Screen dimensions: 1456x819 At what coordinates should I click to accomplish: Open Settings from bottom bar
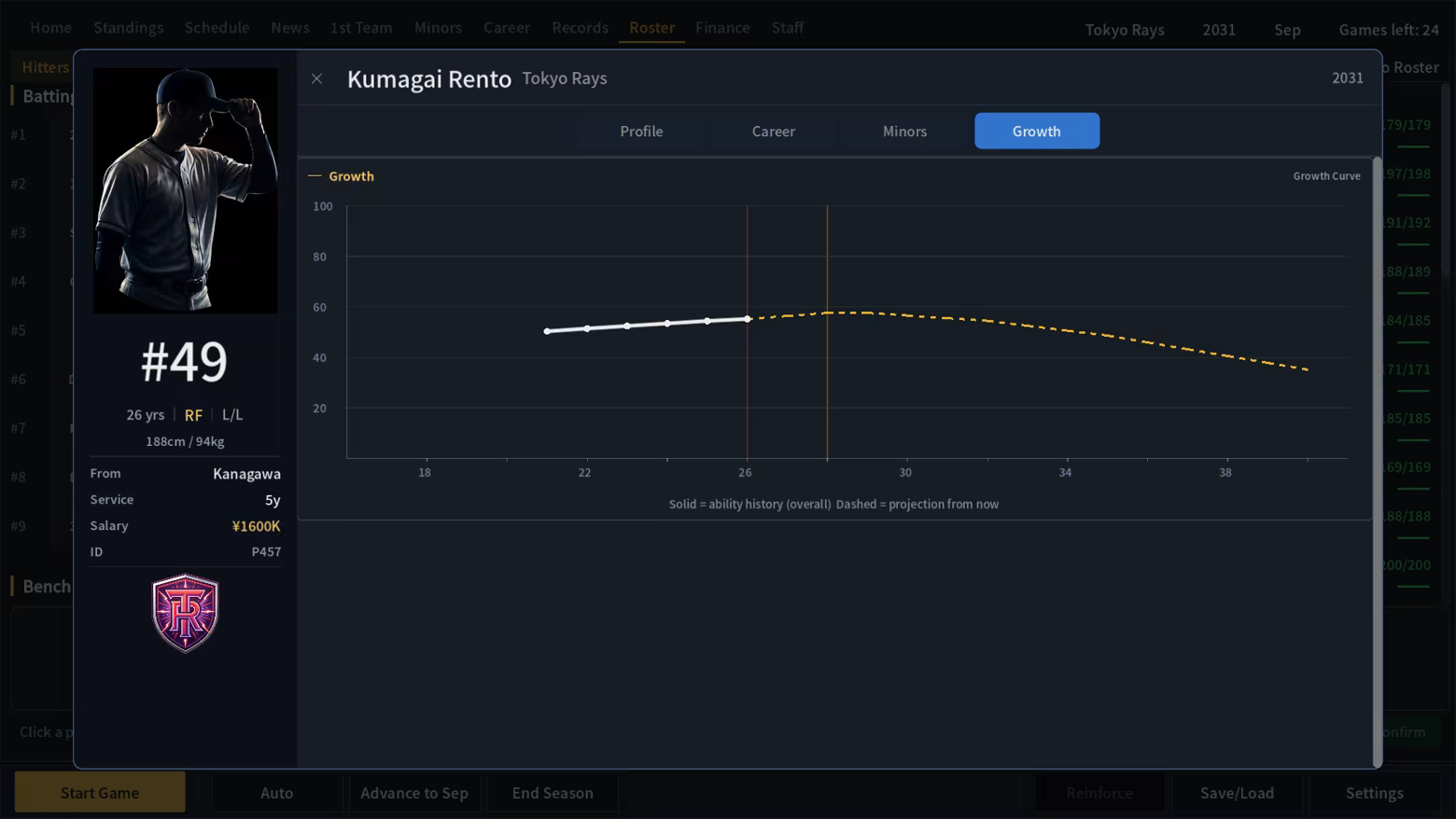coord(1374,793)
